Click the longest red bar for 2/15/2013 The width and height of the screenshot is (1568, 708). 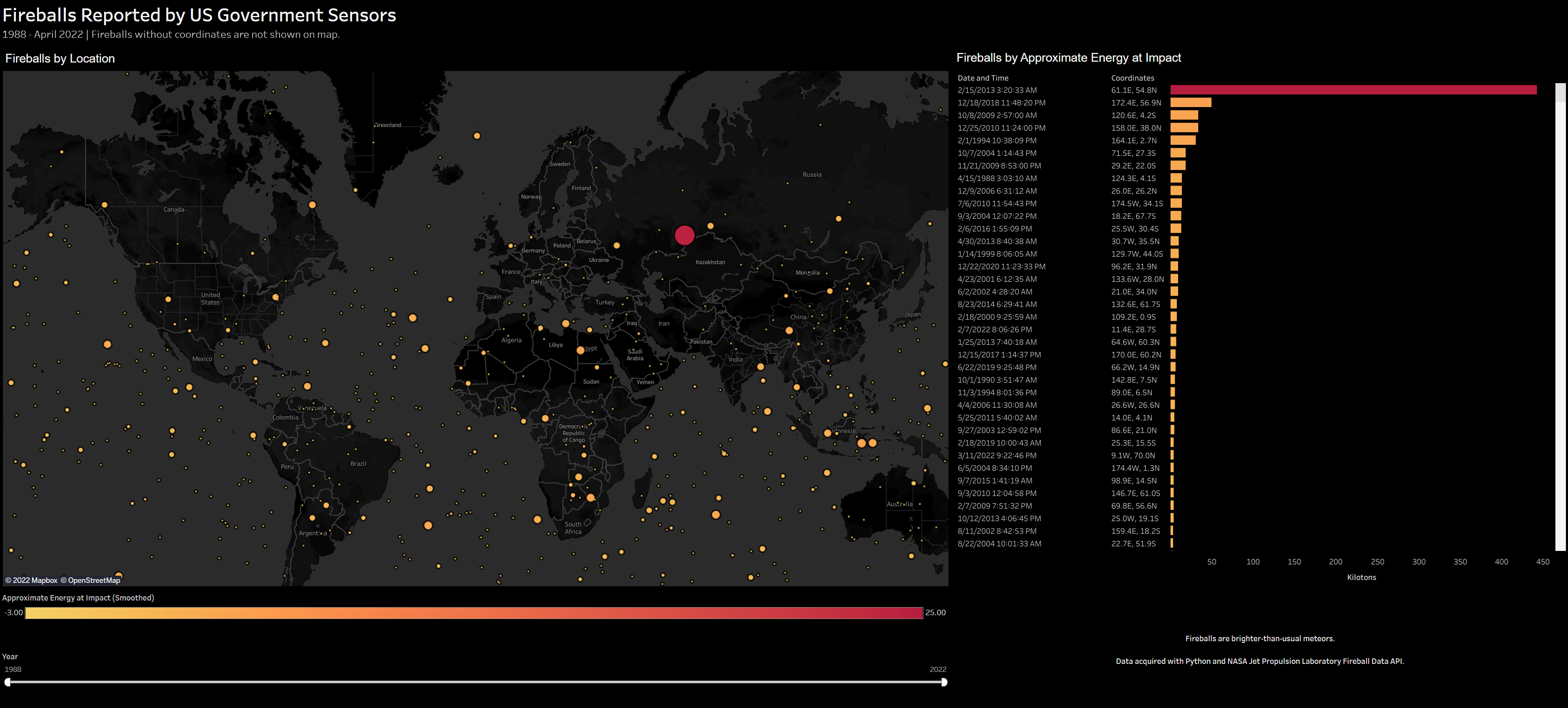tap(1353, 90)
